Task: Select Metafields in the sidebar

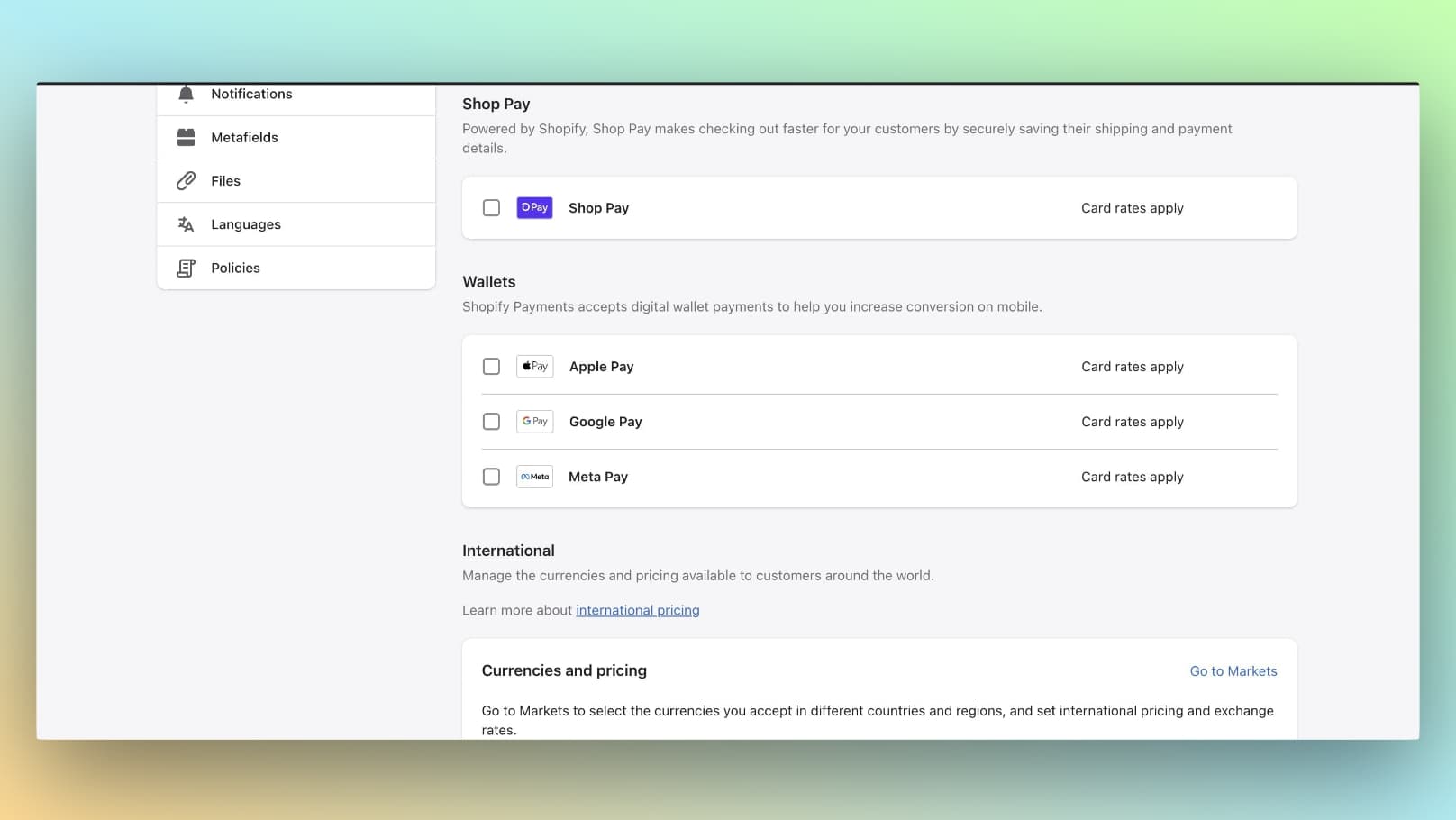Action: click(x=244, y=137)
